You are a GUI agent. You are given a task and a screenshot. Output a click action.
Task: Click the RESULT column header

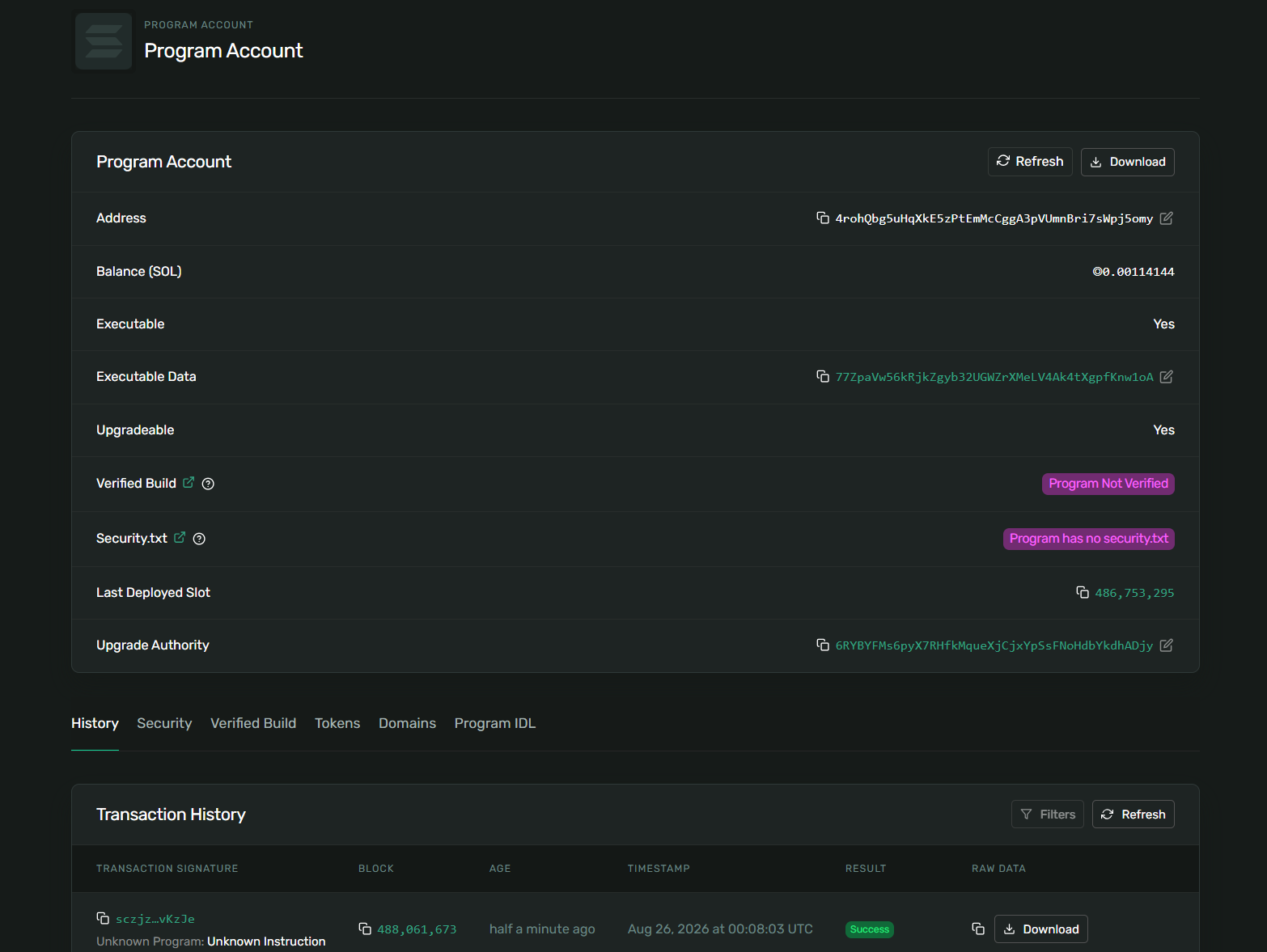(866, 869)
